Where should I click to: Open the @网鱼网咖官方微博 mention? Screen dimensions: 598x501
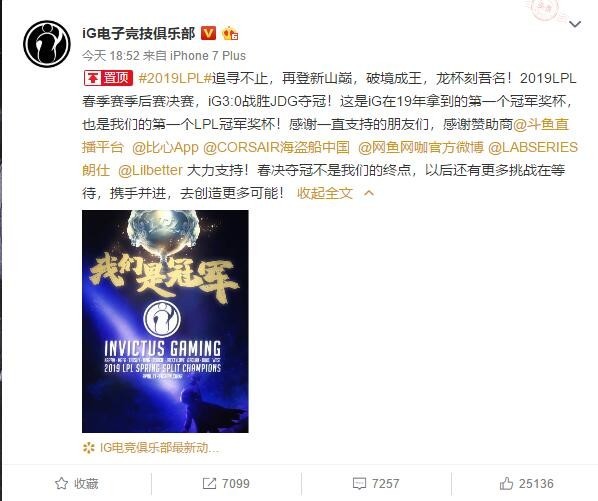(x=421, y=147)
